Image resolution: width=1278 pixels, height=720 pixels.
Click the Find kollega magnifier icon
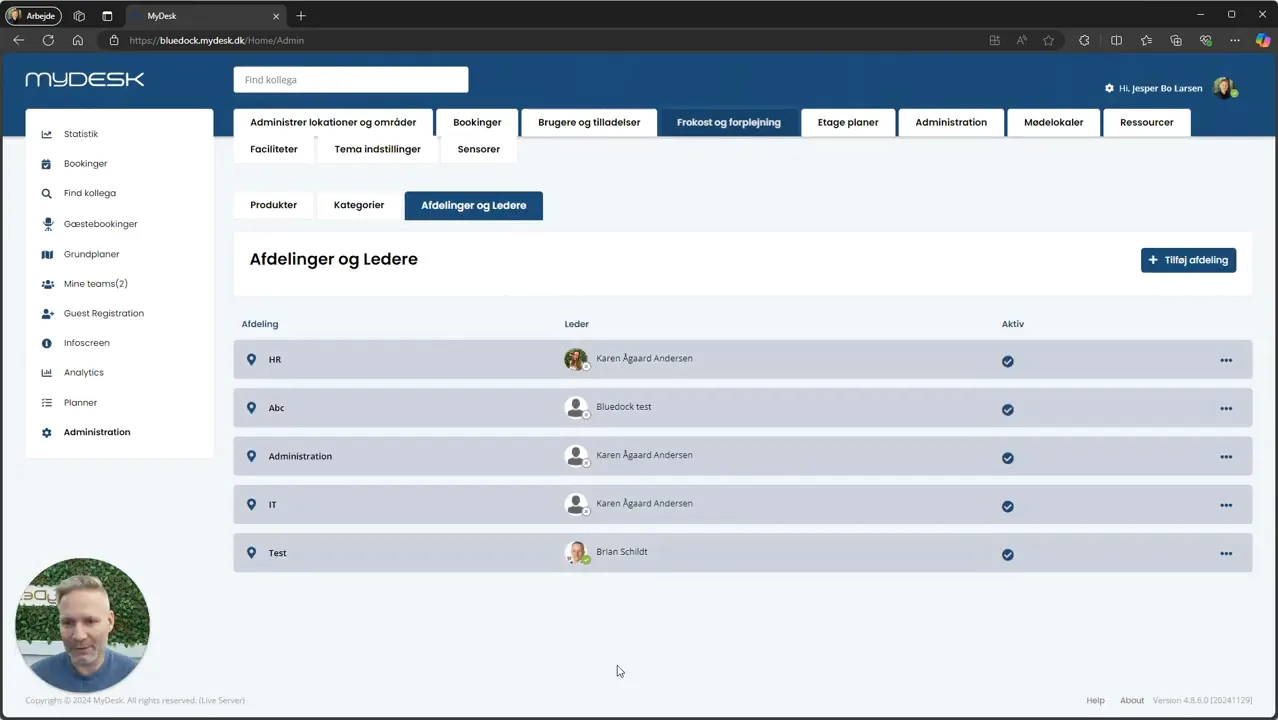(x=46, y=194)
